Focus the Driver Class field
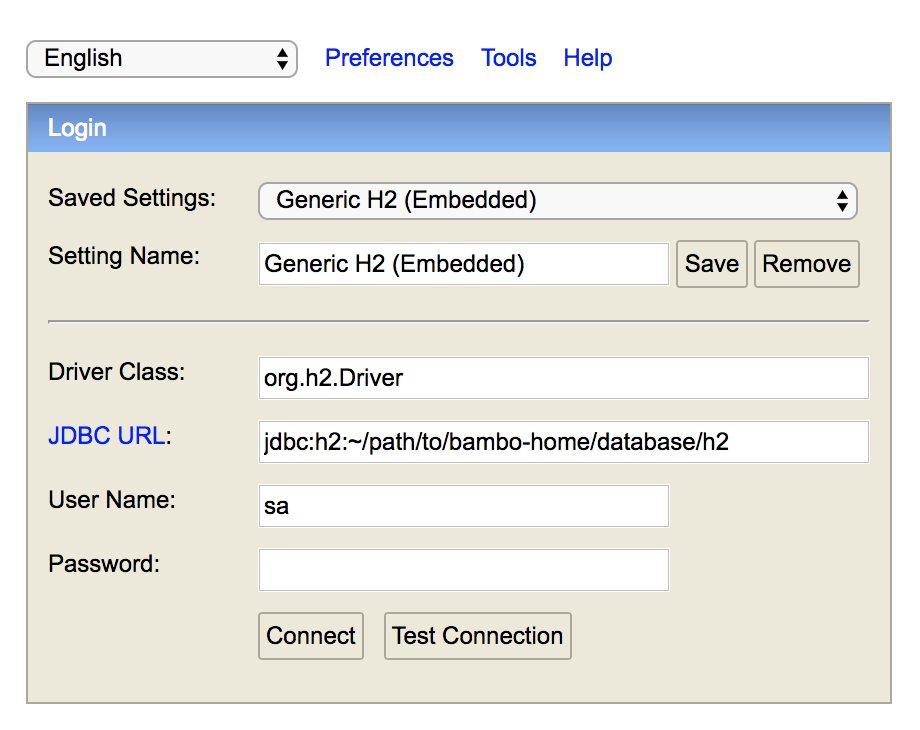Image resolution: width=920 pixels, height=730 pixels. tap(563, 378)
